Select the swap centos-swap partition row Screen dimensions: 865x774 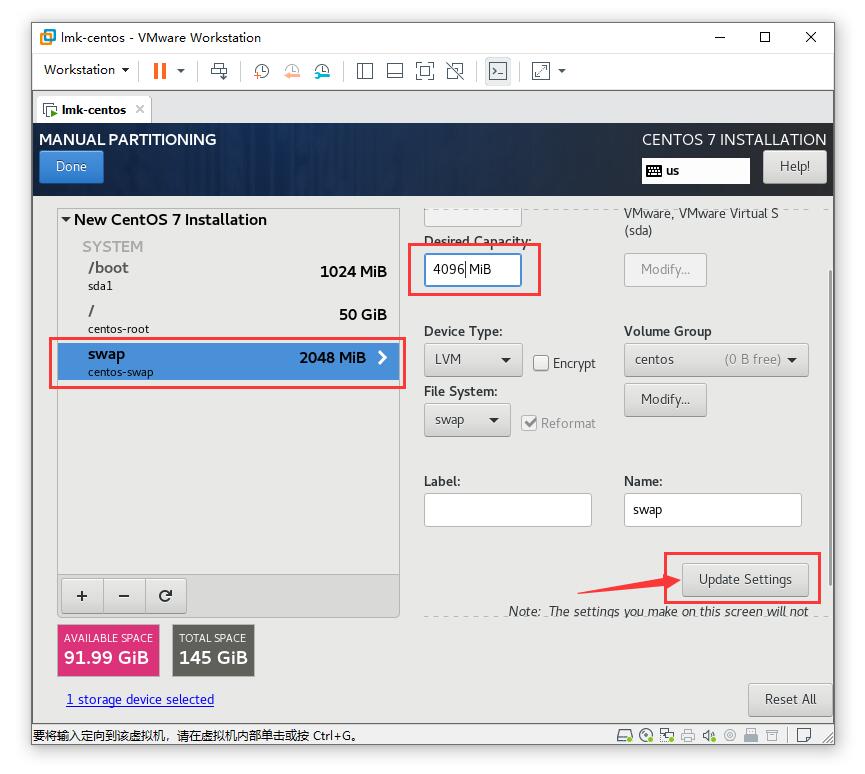[x=228, y=361]
